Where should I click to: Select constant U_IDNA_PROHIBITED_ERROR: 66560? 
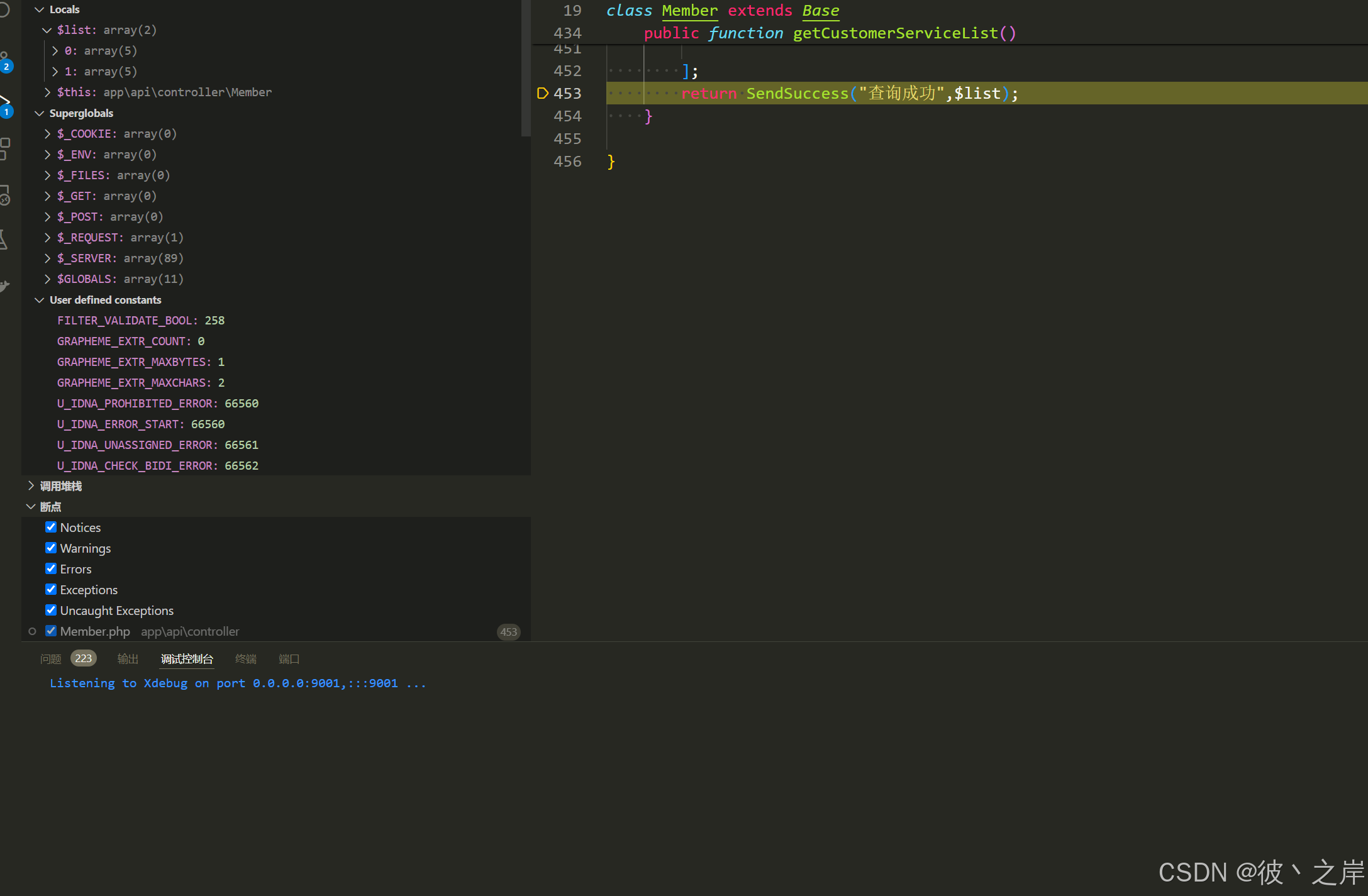point(158,404)
